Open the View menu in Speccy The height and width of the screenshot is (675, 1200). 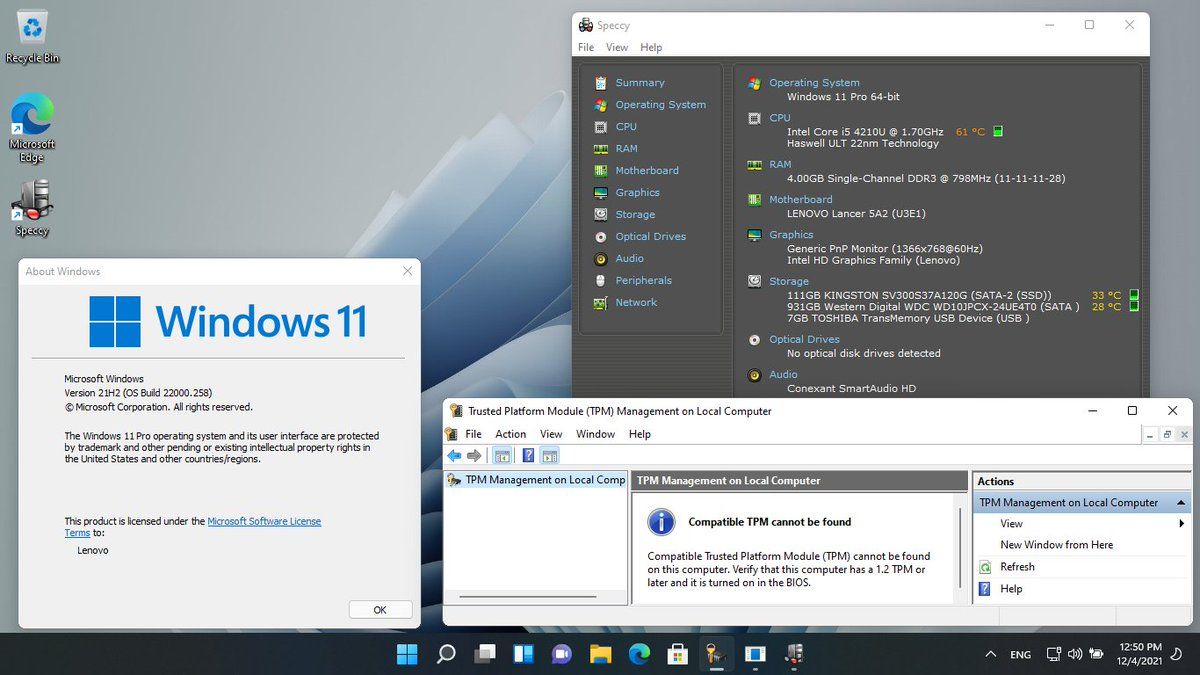click(x=617, y=47)
